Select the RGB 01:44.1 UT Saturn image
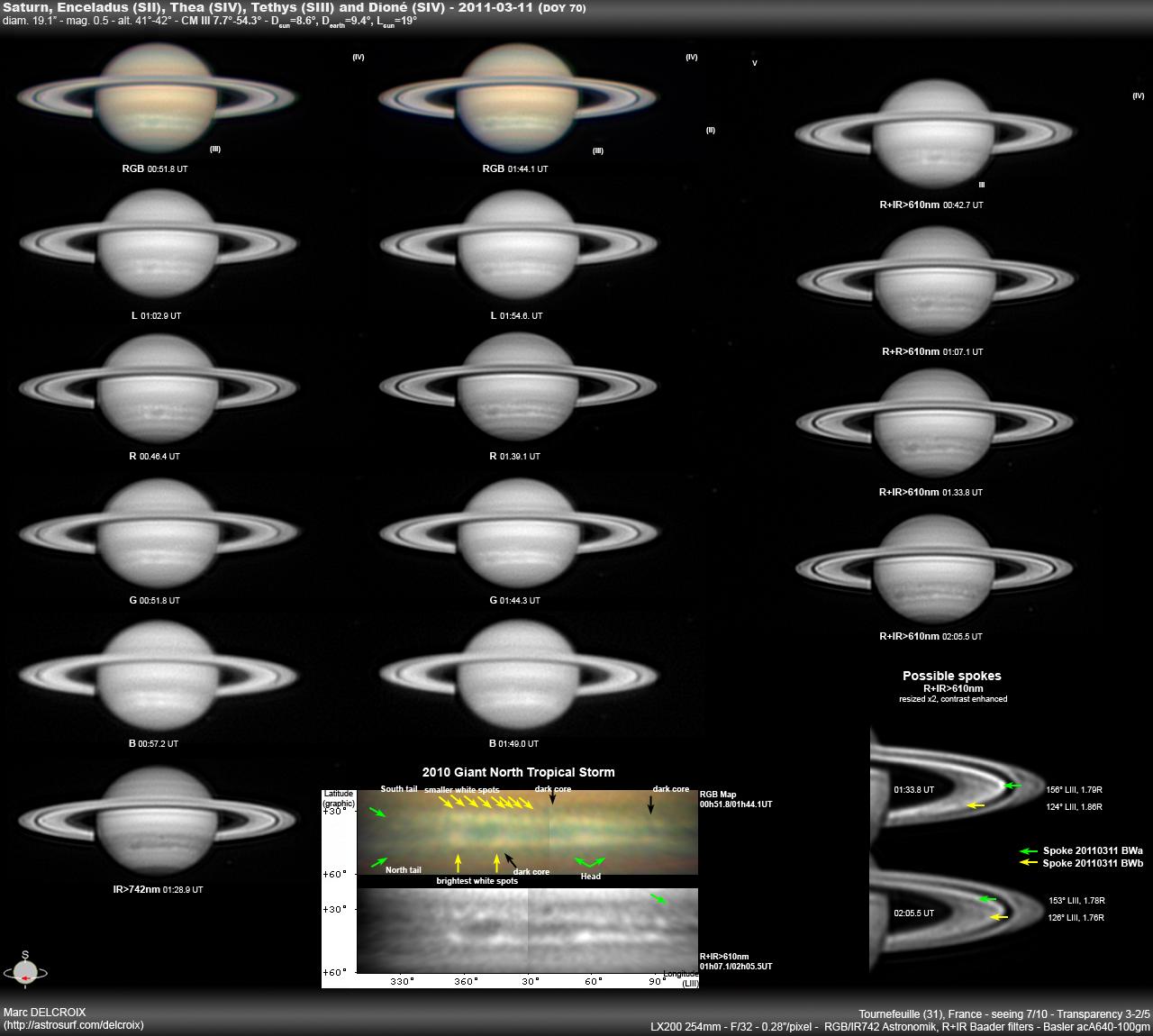The width and height of the screenshot is (1153, 1036). (518, 96)
